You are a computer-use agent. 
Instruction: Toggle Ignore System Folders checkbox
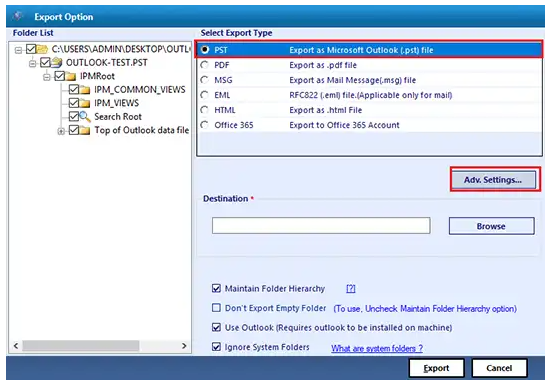pyautogui.click(x=216, y=347)
